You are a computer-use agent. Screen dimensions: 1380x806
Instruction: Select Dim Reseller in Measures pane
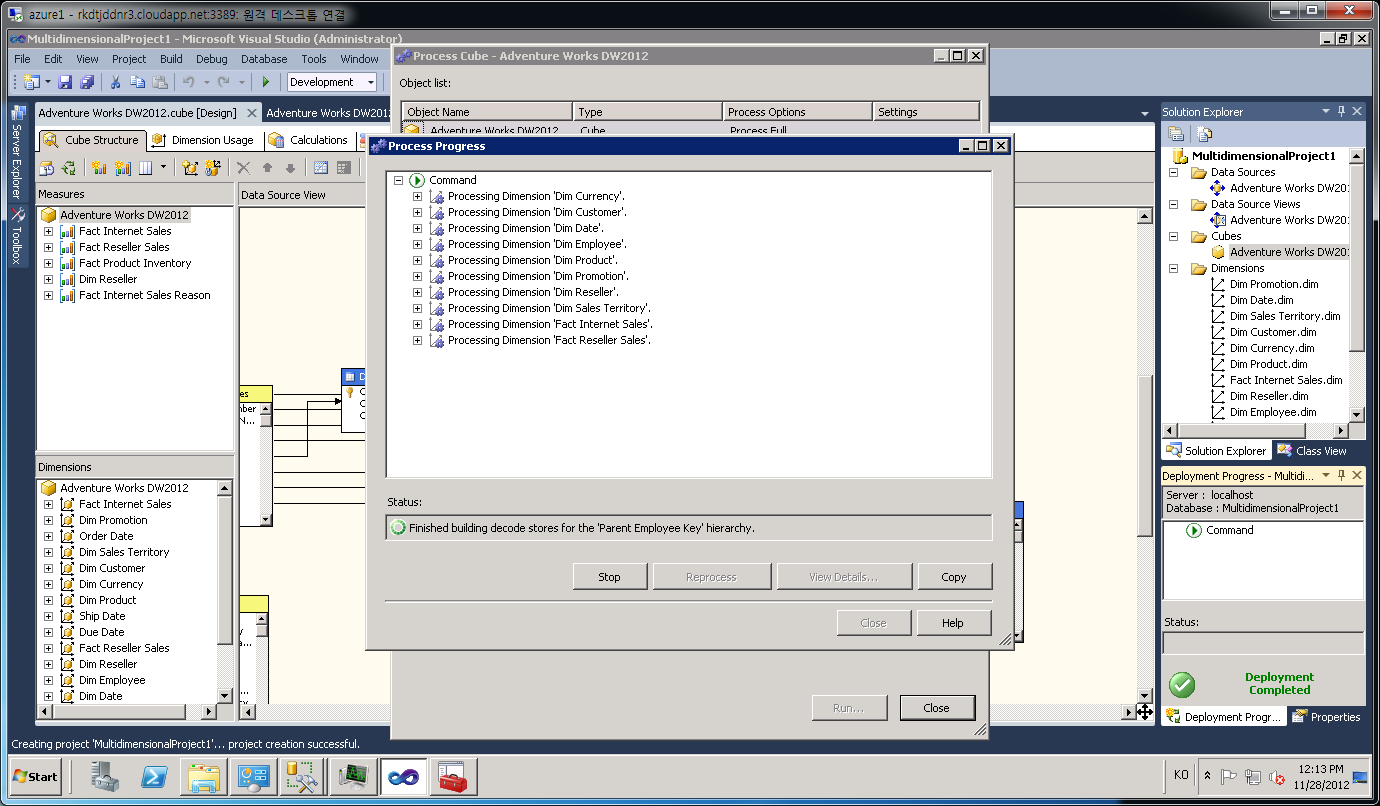tap(108, 279)
